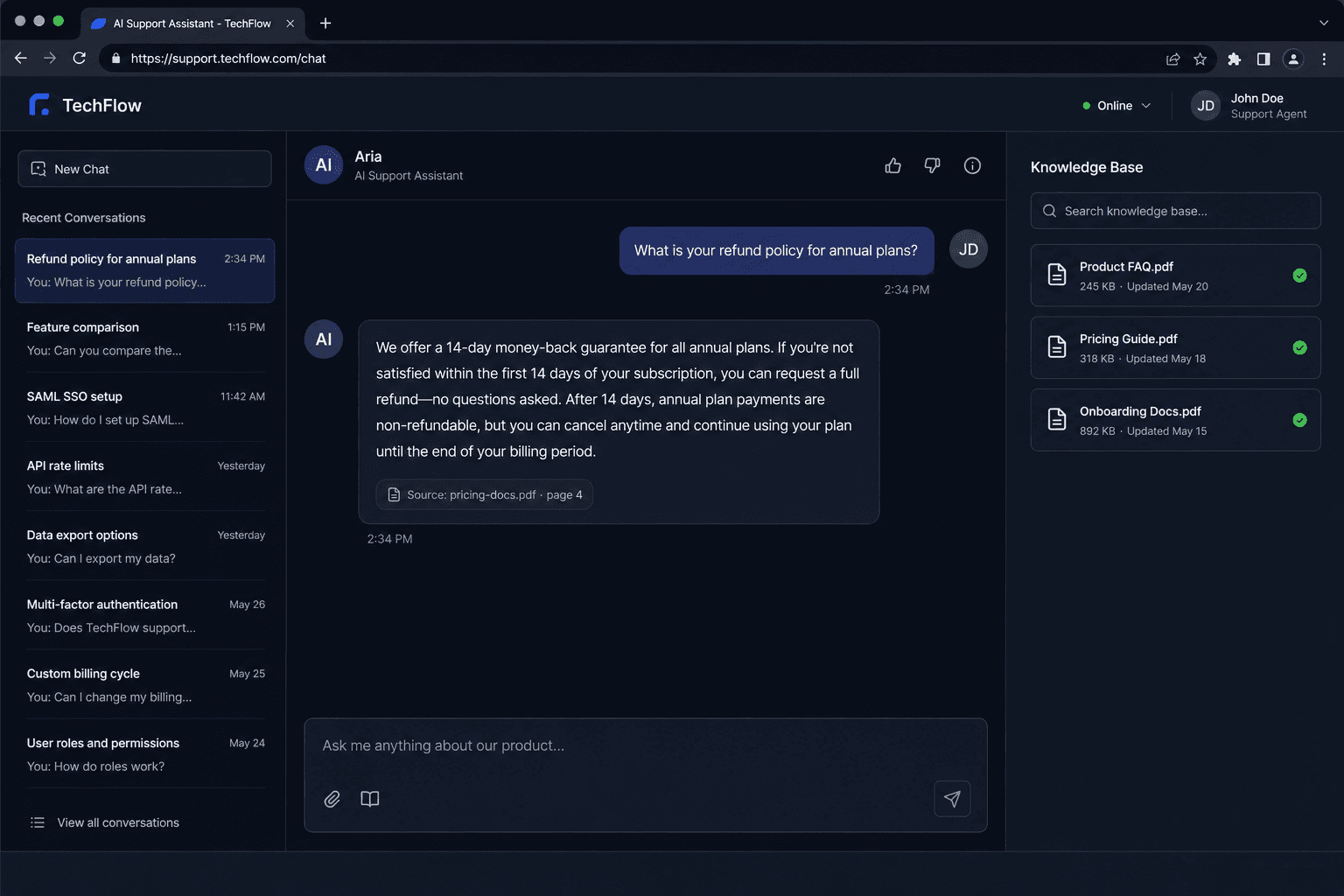The image size is (1344, 896).
Task: Attach a file with the paperclip icon
Action: (x=332, y=799)
